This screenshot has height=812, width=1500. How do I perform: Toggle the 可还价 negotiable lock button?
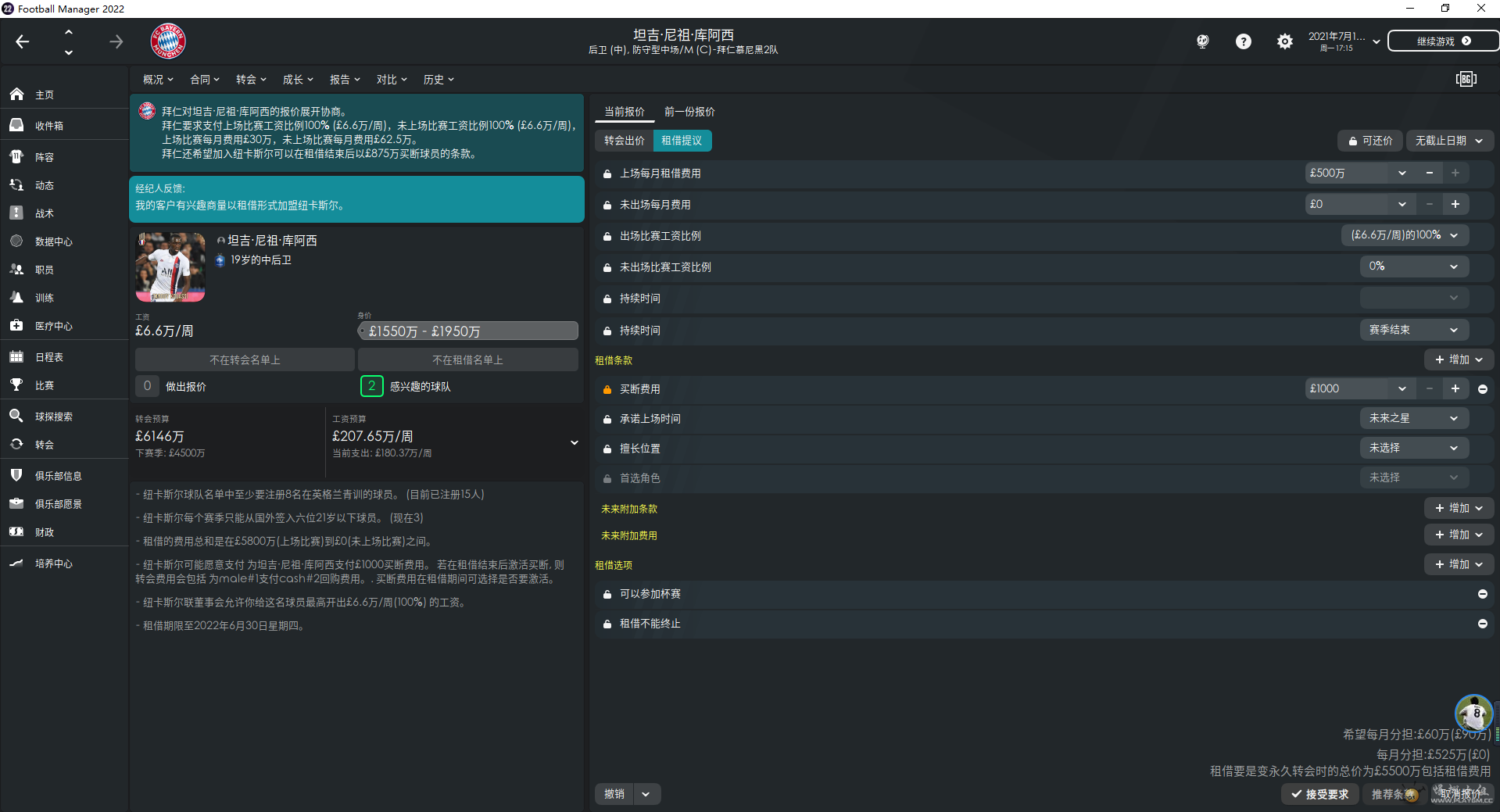click(1369, 141)
